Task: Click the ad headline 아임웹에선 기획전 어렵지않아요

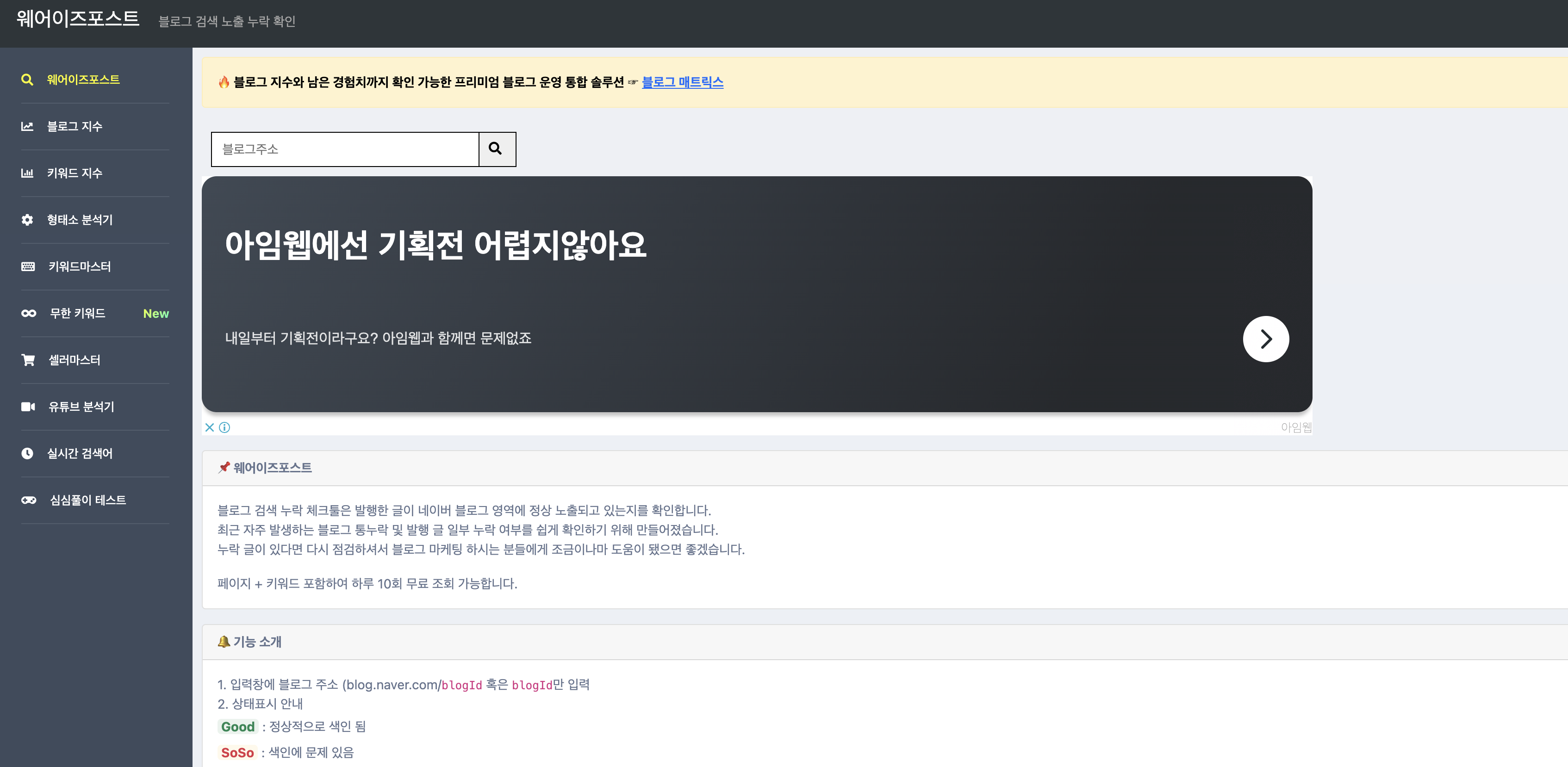Action: [x=435, y=245]
